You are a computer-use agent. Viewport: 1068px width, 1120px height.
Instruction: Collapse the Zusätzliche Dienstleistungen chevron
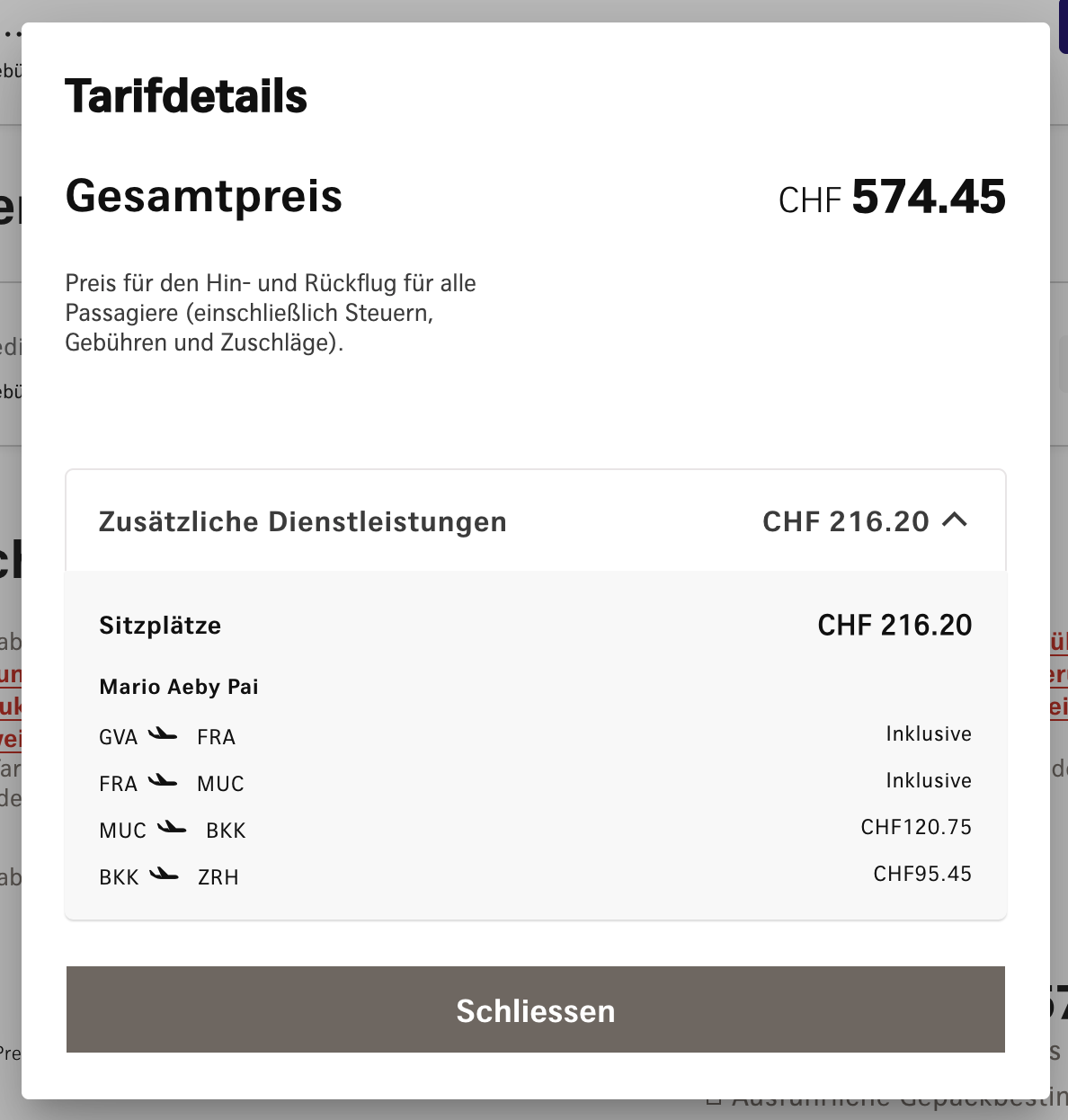click(x=955, y=520)
